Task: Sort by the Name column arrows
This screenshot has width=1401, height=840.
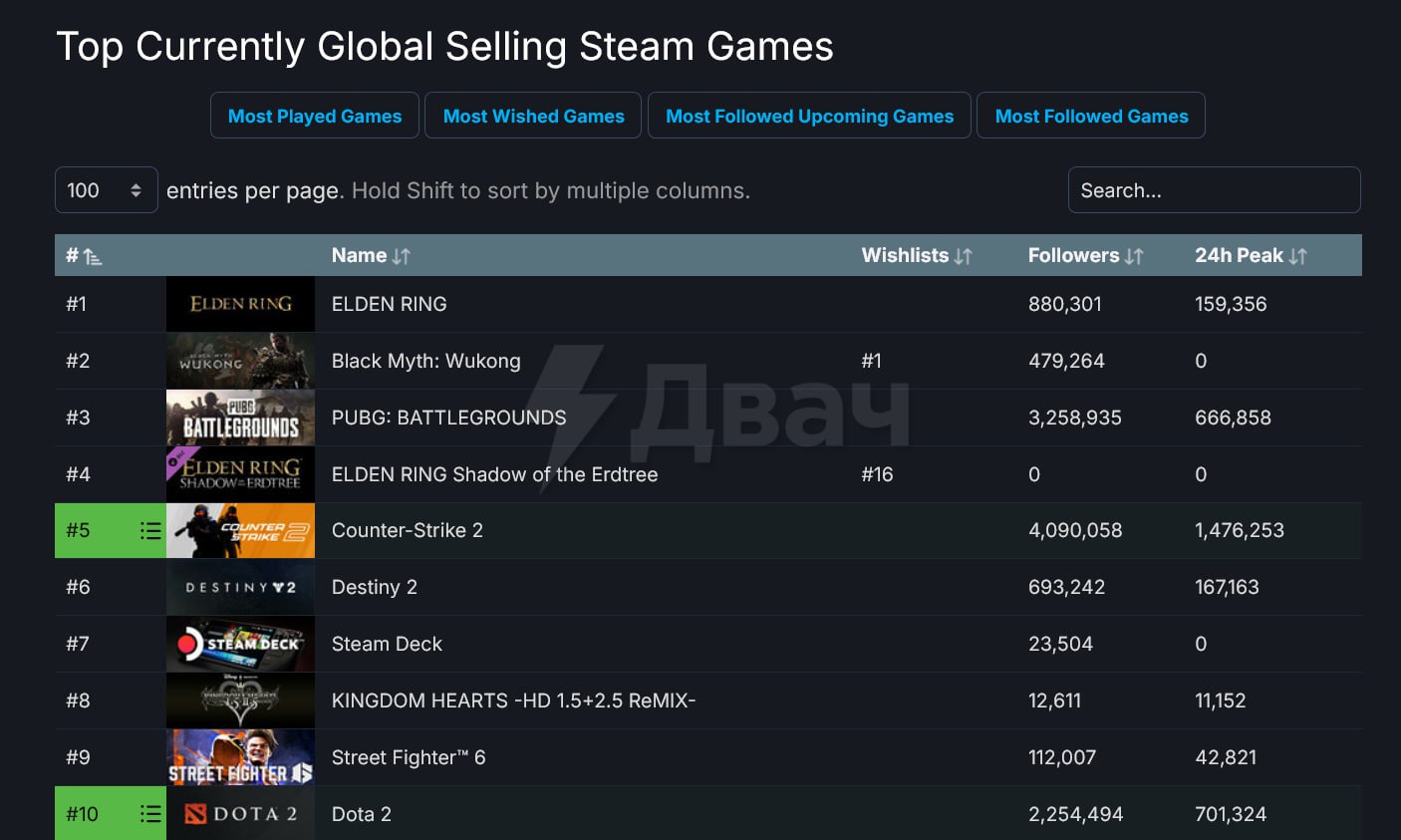Action: [x=402, y=256]
